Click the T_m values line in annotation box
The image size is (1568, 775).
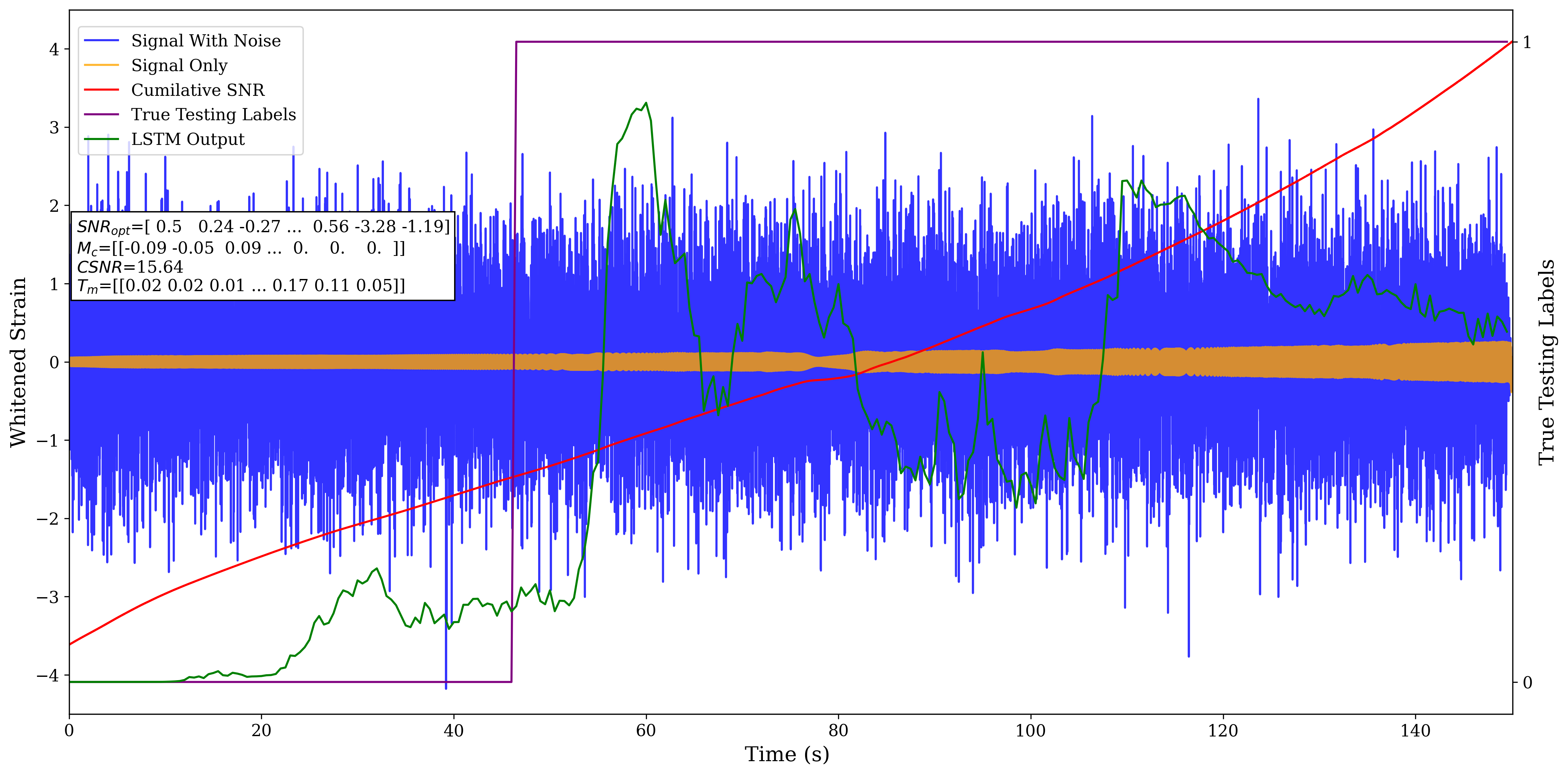pyautogui.click(x=241, y=286)
